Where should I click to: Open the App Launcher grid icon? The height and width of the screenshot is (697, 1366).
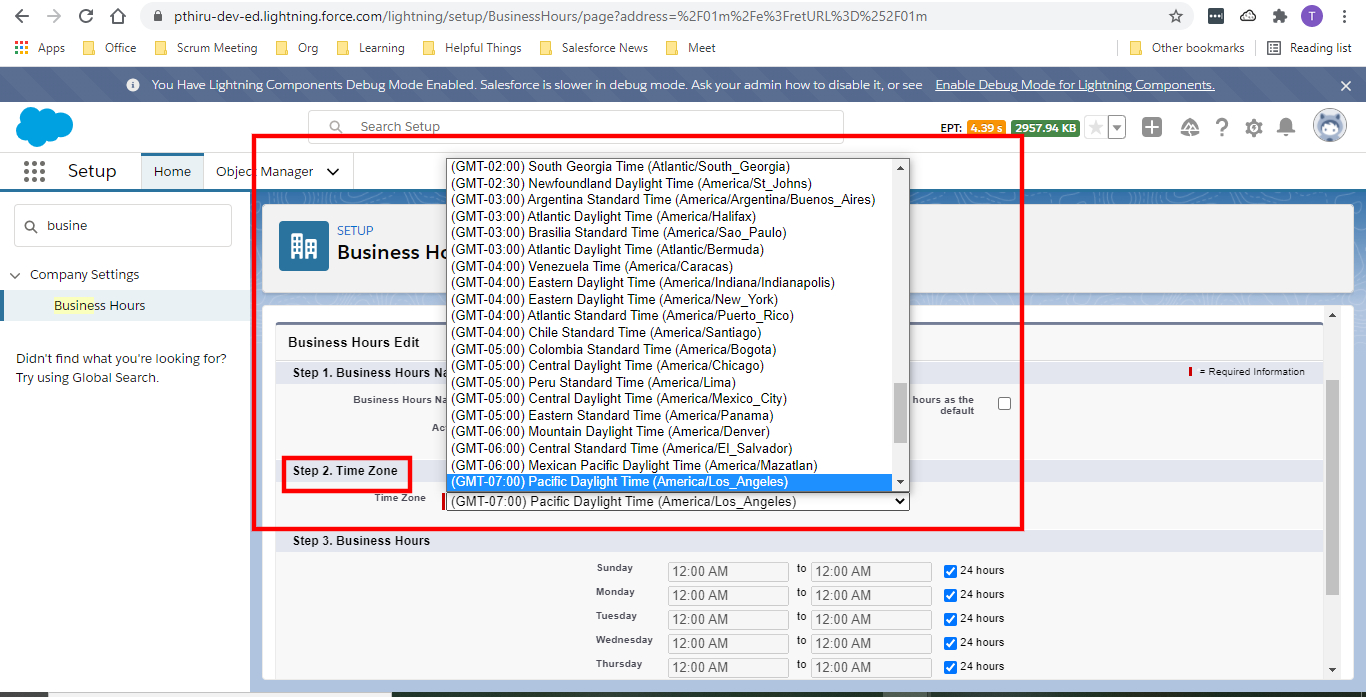34,171
